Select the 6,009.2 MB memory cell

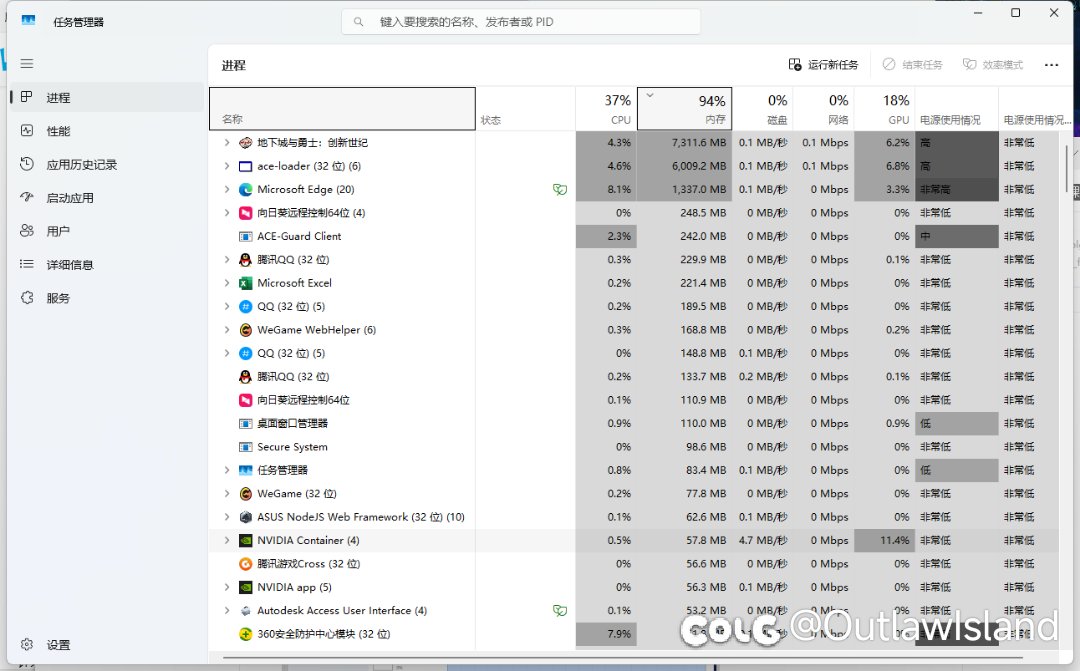click(x=685, y=166)
